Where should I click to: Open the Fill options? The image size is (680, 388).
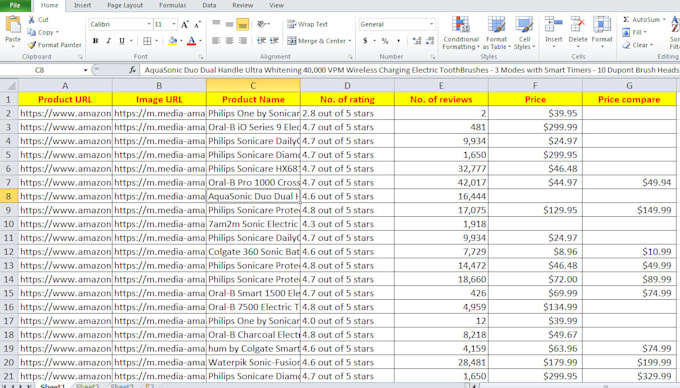point(634,32)
